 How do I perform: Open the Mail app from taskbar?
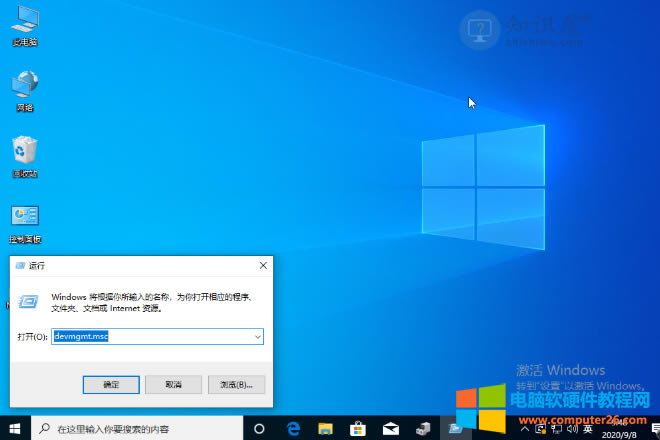click(391, 429)
